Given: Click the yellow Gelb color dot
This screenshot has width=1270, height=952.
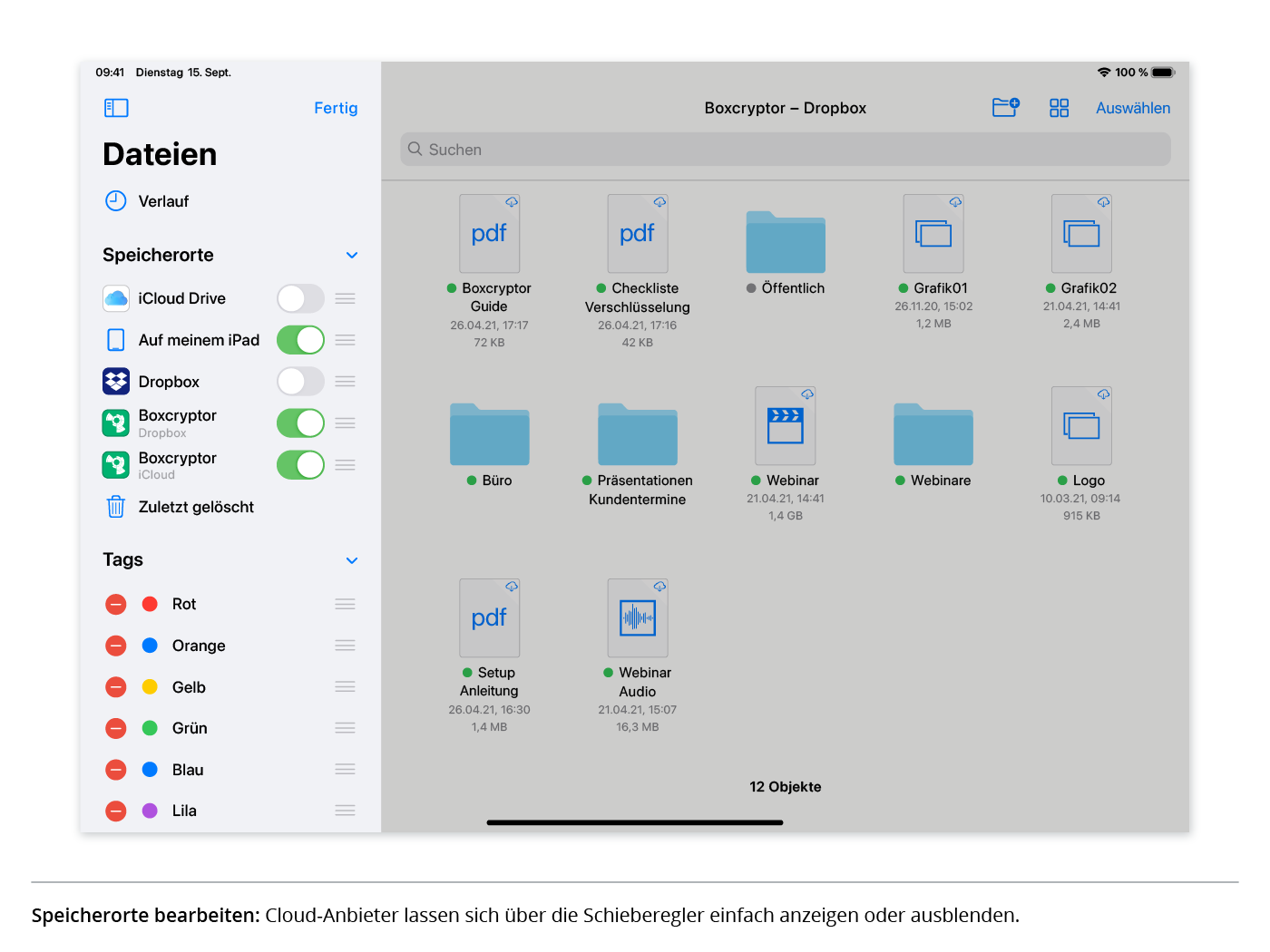Looking at the screenshot, I should click(x=151, y=687).
